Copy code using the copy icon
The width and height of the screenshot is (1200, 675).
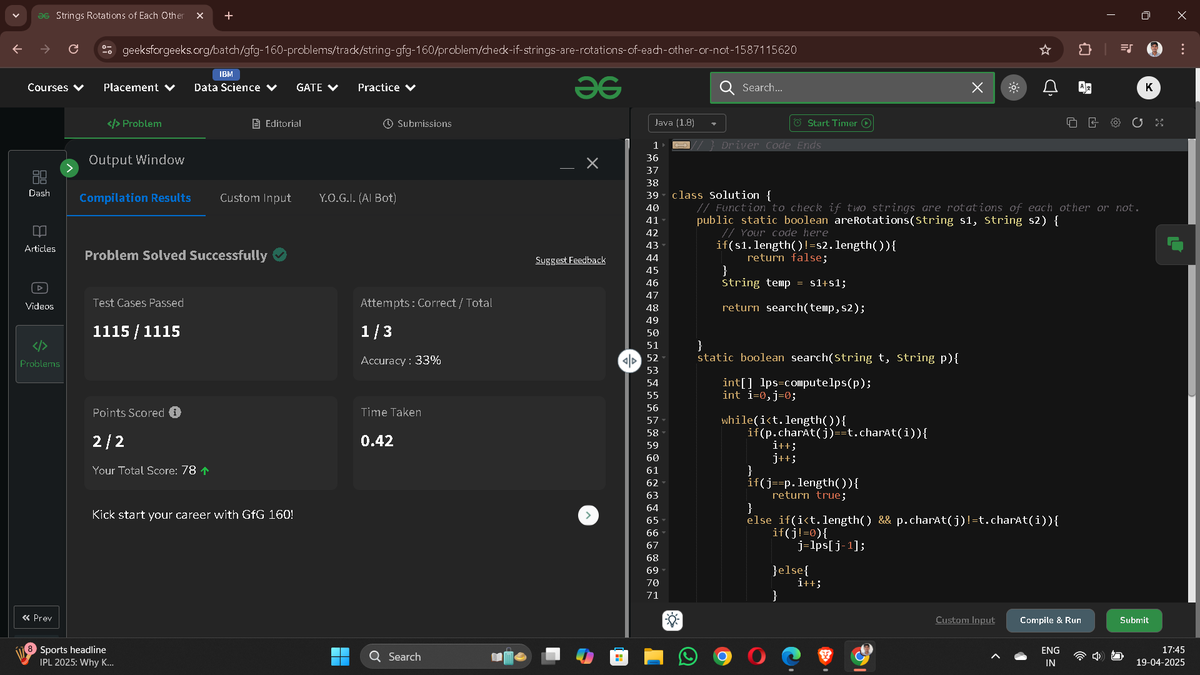1071,123
